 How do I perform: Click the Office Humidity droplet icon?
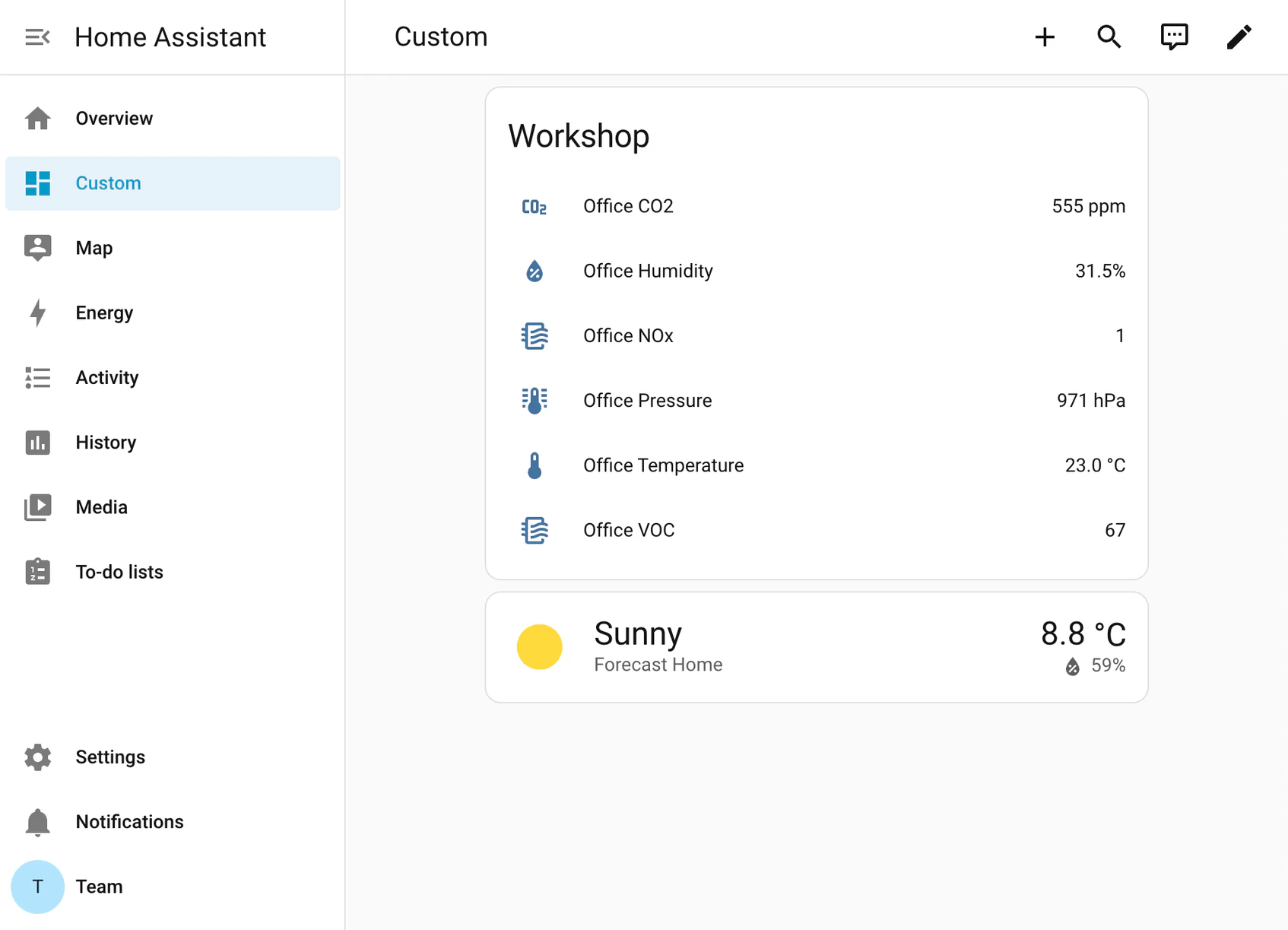click(534, 271)
